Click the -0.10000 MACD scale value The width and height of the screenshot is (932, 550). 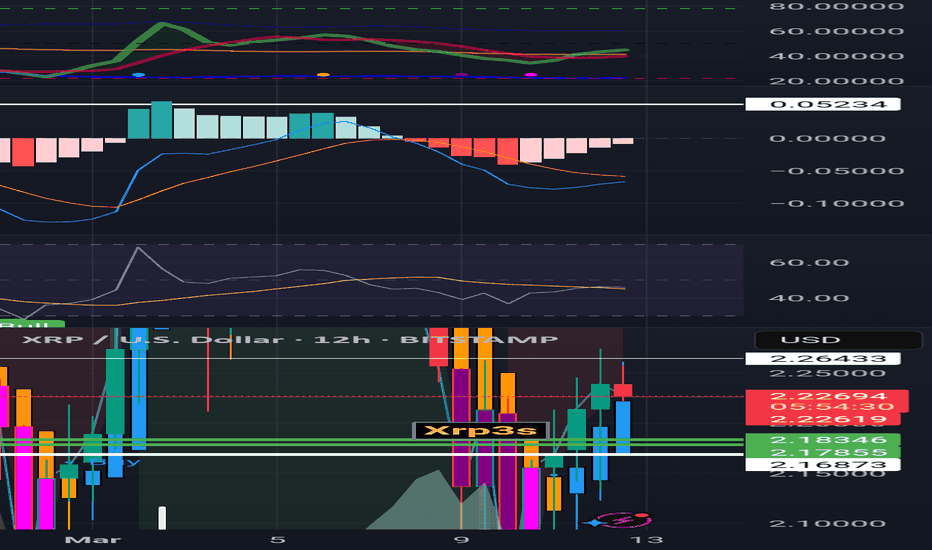point(837,203)
